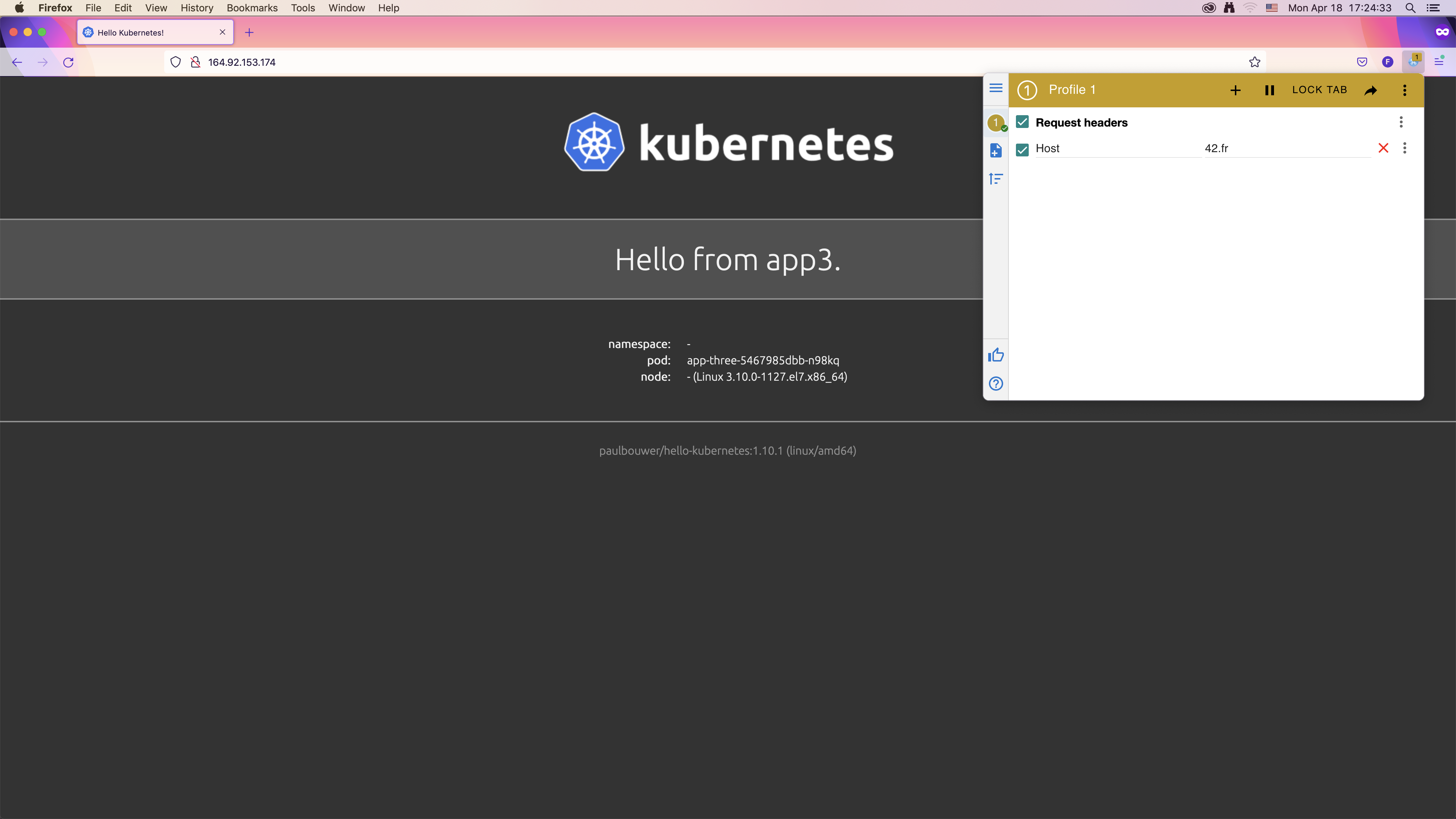
Task: Open ModHeader help via question mark icon
Action: pyautogui.click(x=995, y=384)
